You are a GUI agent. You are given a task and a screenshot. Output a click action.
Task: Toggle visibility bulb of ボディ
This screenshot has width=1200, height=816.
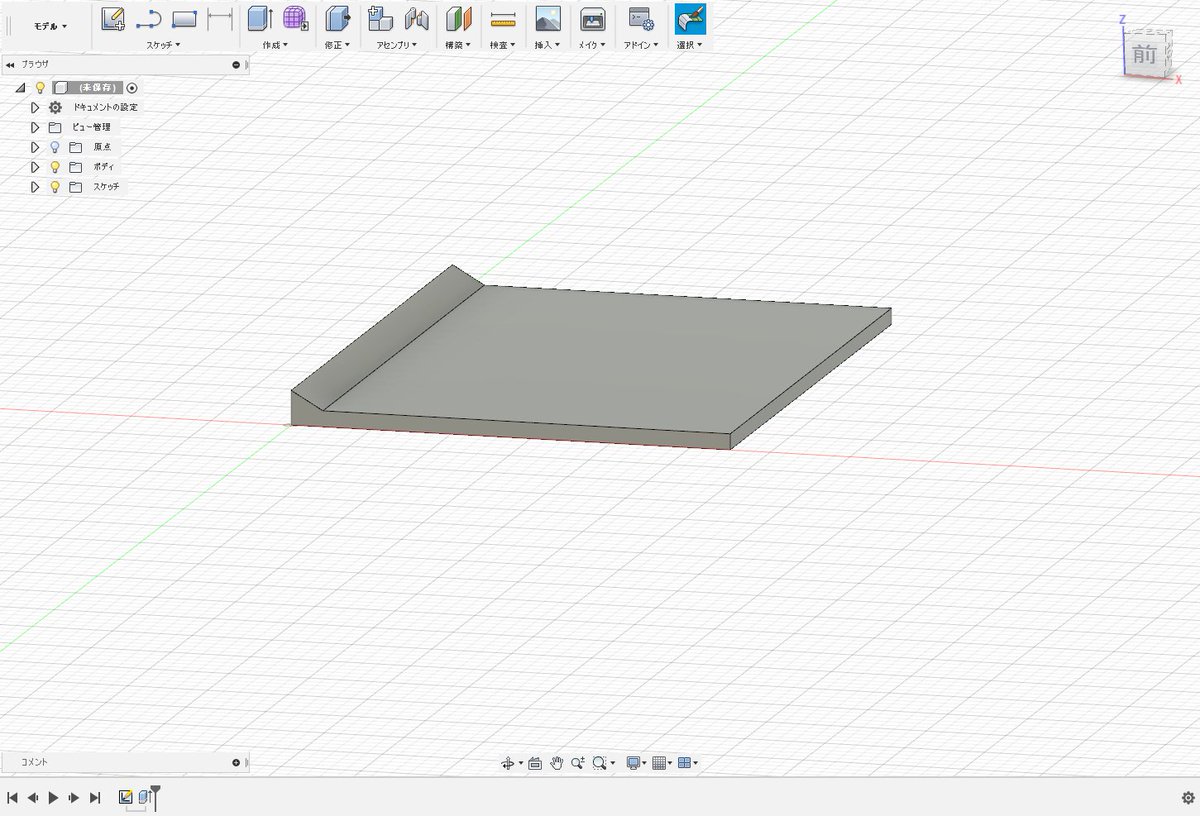tap(55, 167)
